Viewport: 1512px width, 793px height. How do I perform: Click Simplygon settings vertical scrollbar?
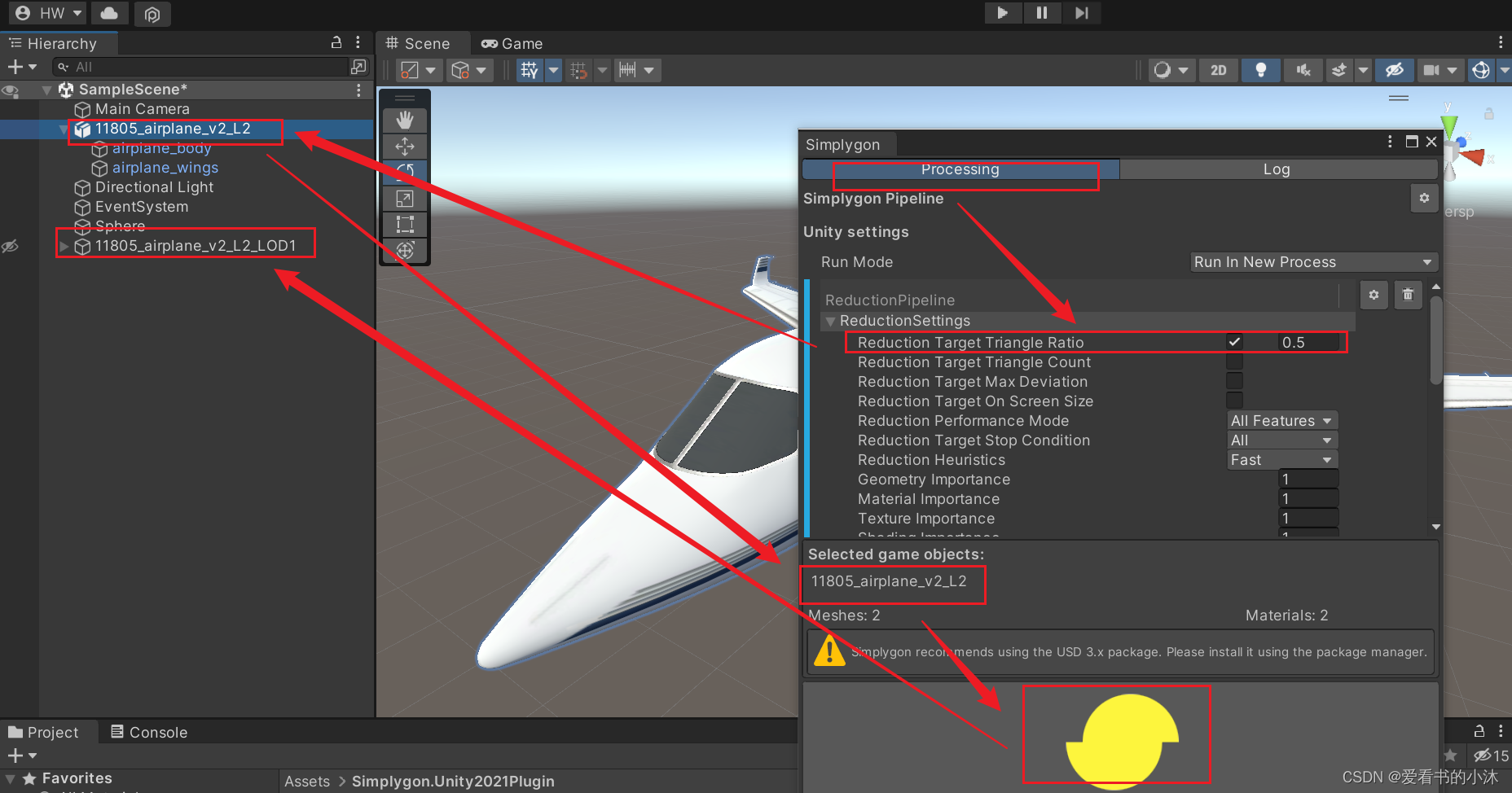coord(1436,340)
